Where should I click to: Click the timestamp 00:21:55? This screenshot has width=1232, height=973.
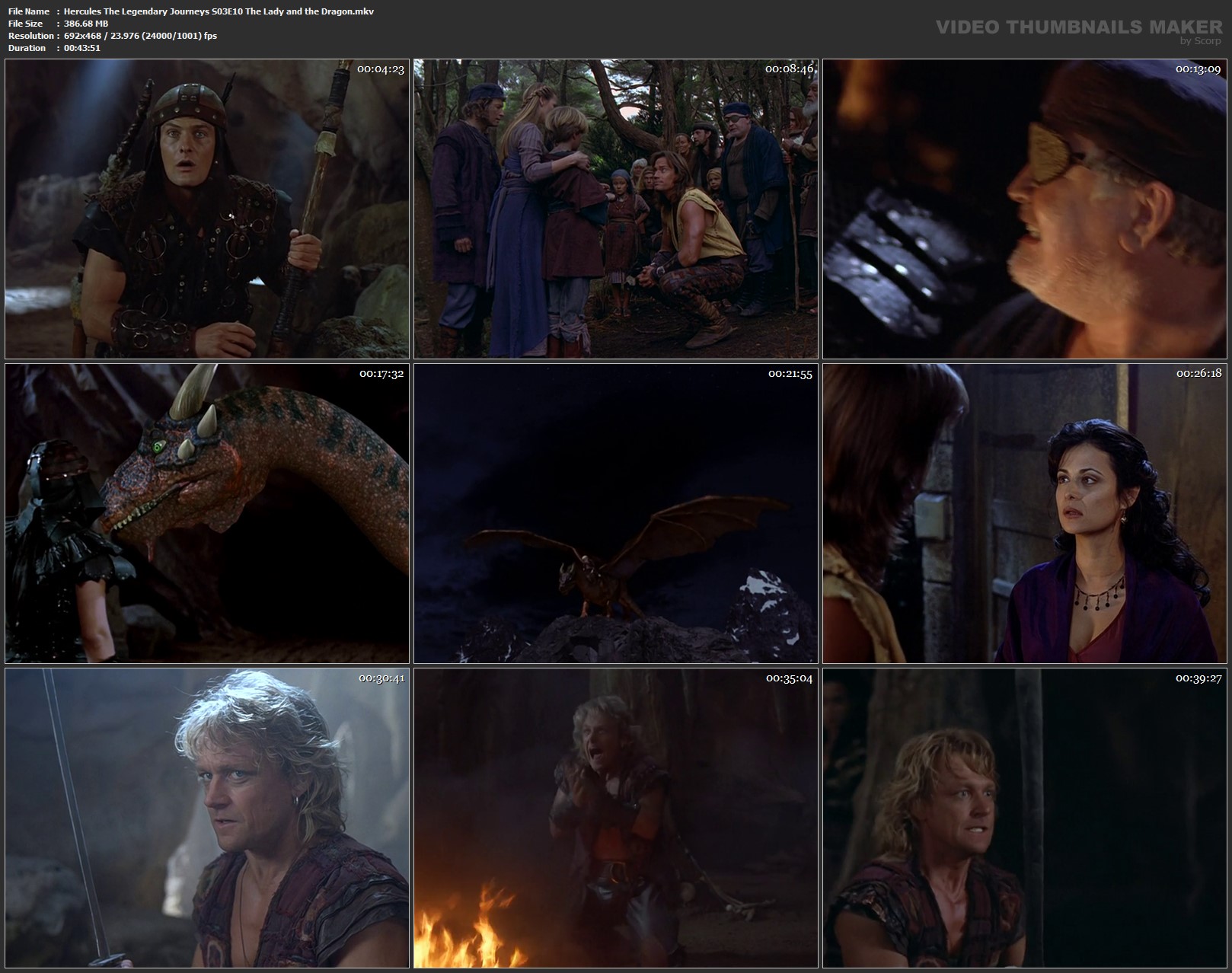pyautogui.click(x=790, y=374)
